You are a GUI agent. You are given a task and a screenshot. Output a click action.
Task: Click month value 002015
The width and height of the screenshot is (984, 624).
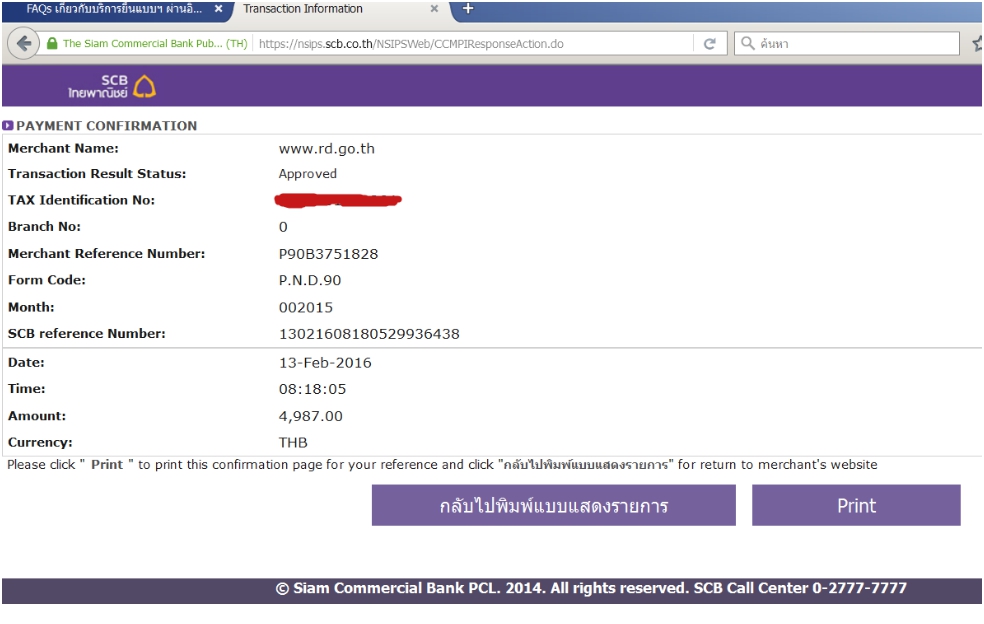306,308
